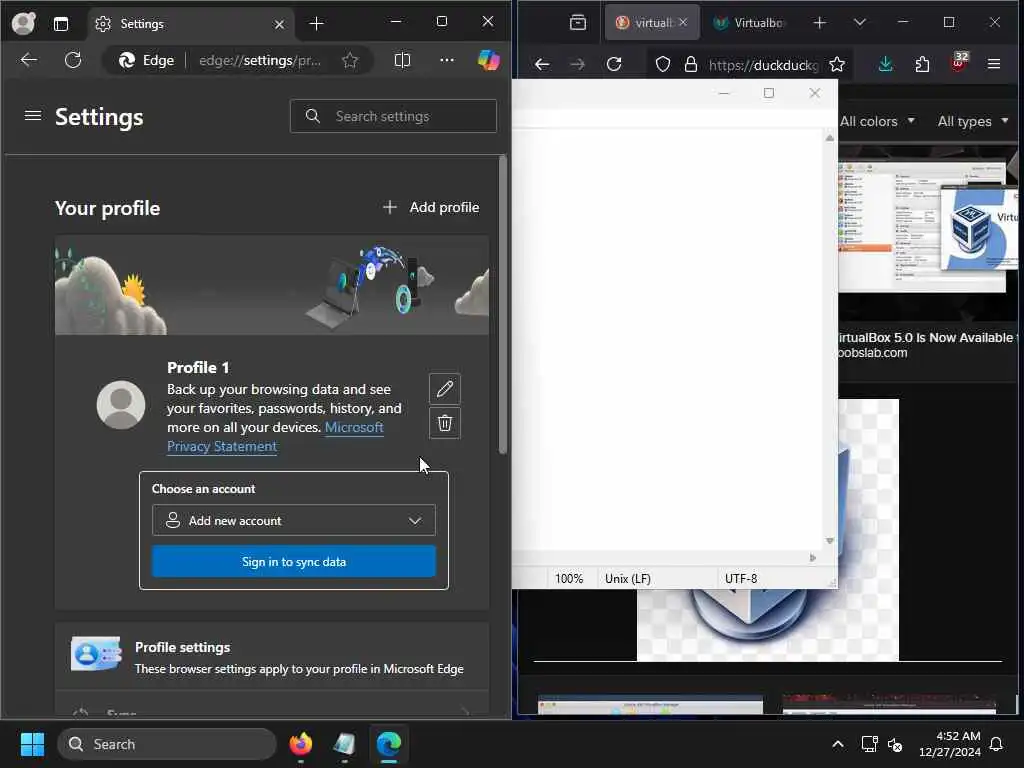Viewport: 1024px width, 768px height.
Task: Open Firefox from the taskbar
Action: [300, 744]
